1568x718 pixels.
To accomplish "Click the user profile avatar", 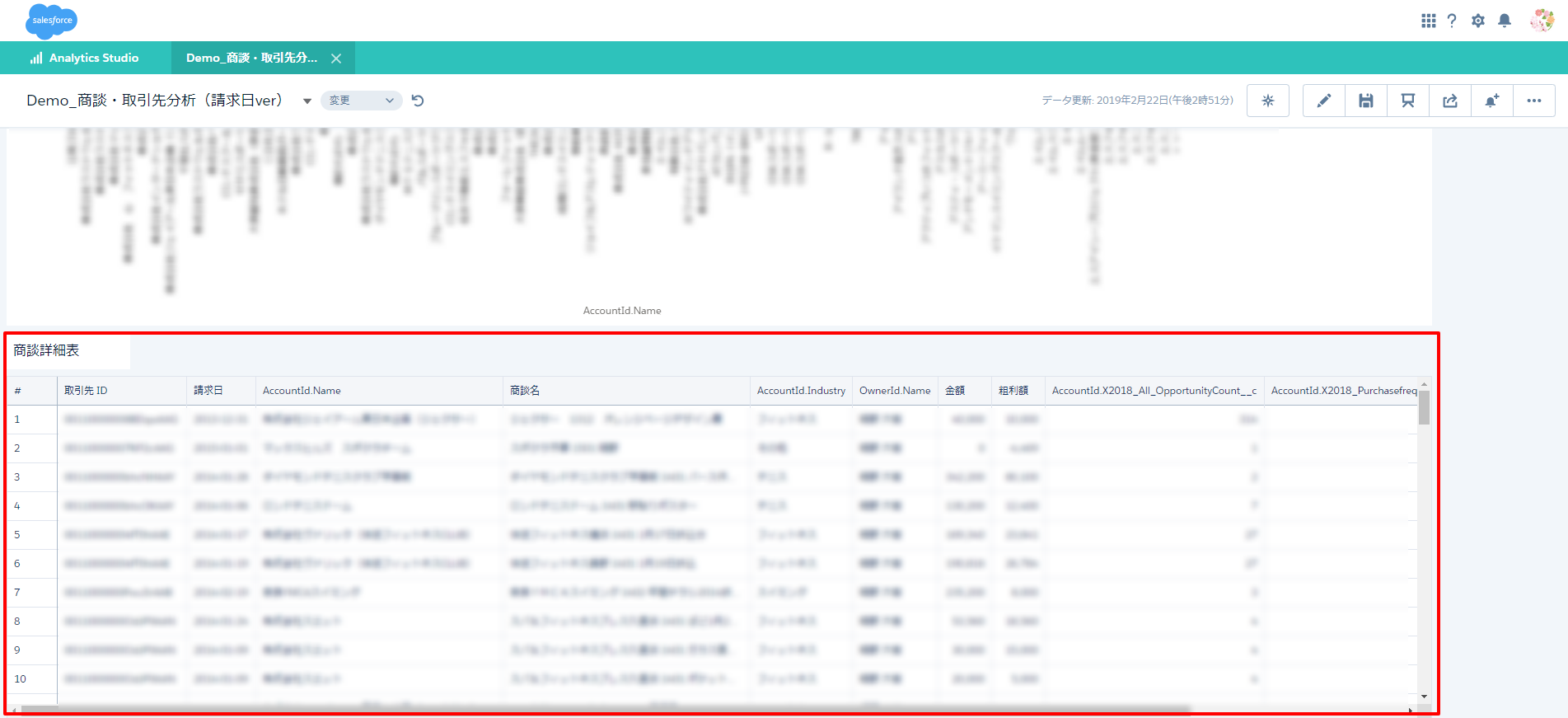I will tap(1542, 21).
